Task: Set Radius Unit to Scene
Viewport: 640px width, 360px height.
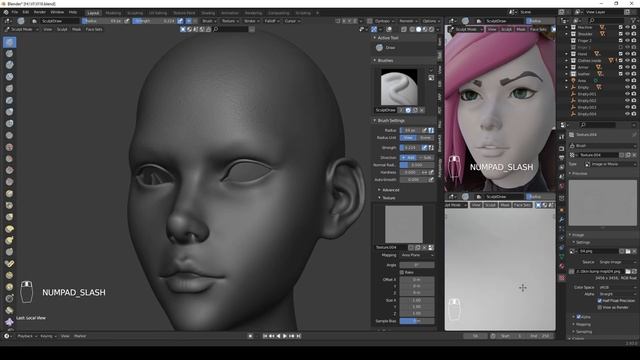Action: pos(425,138)
